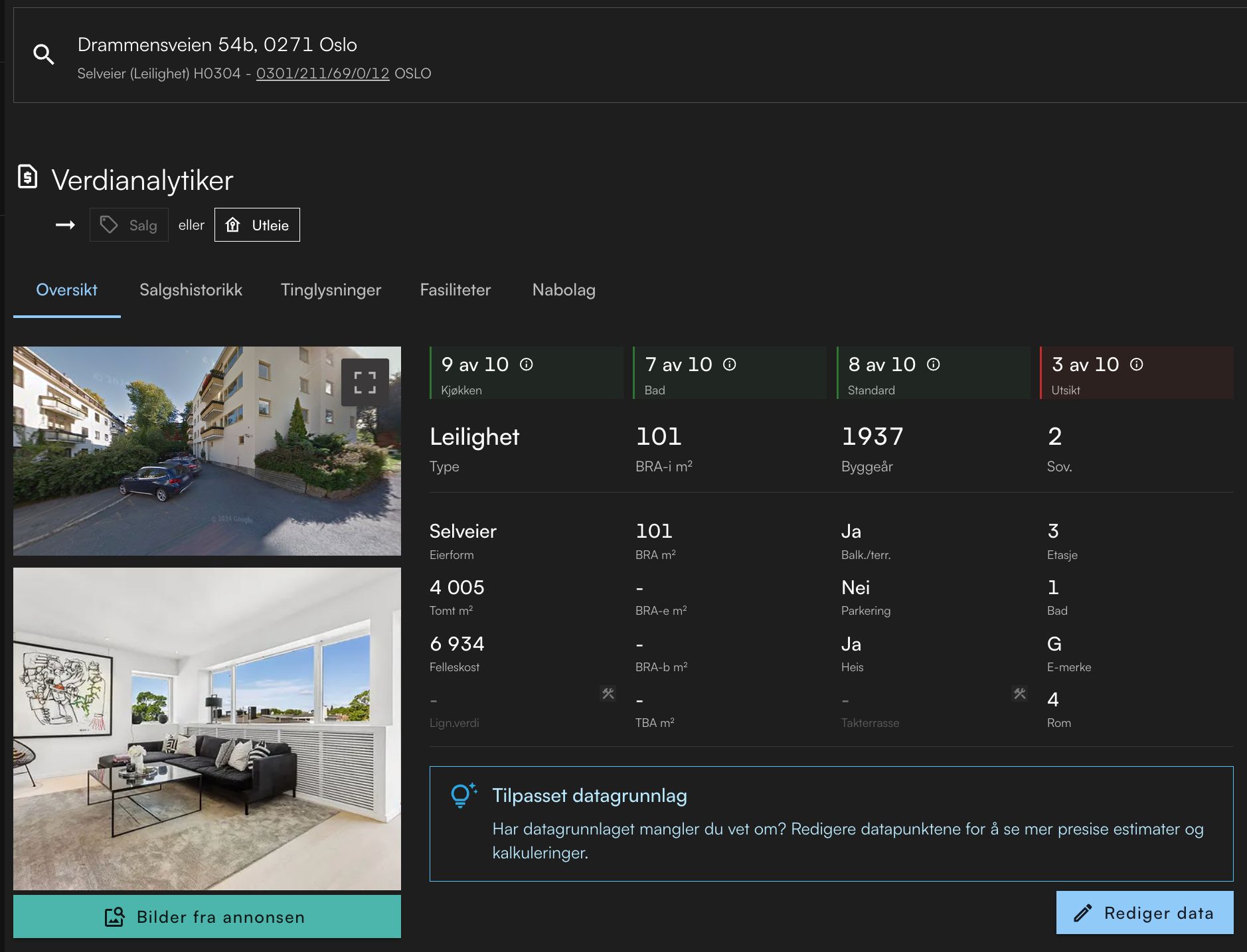Click the search magnifier icon
The height and width of the screenshot is (952, 1247).
(44, 54)
